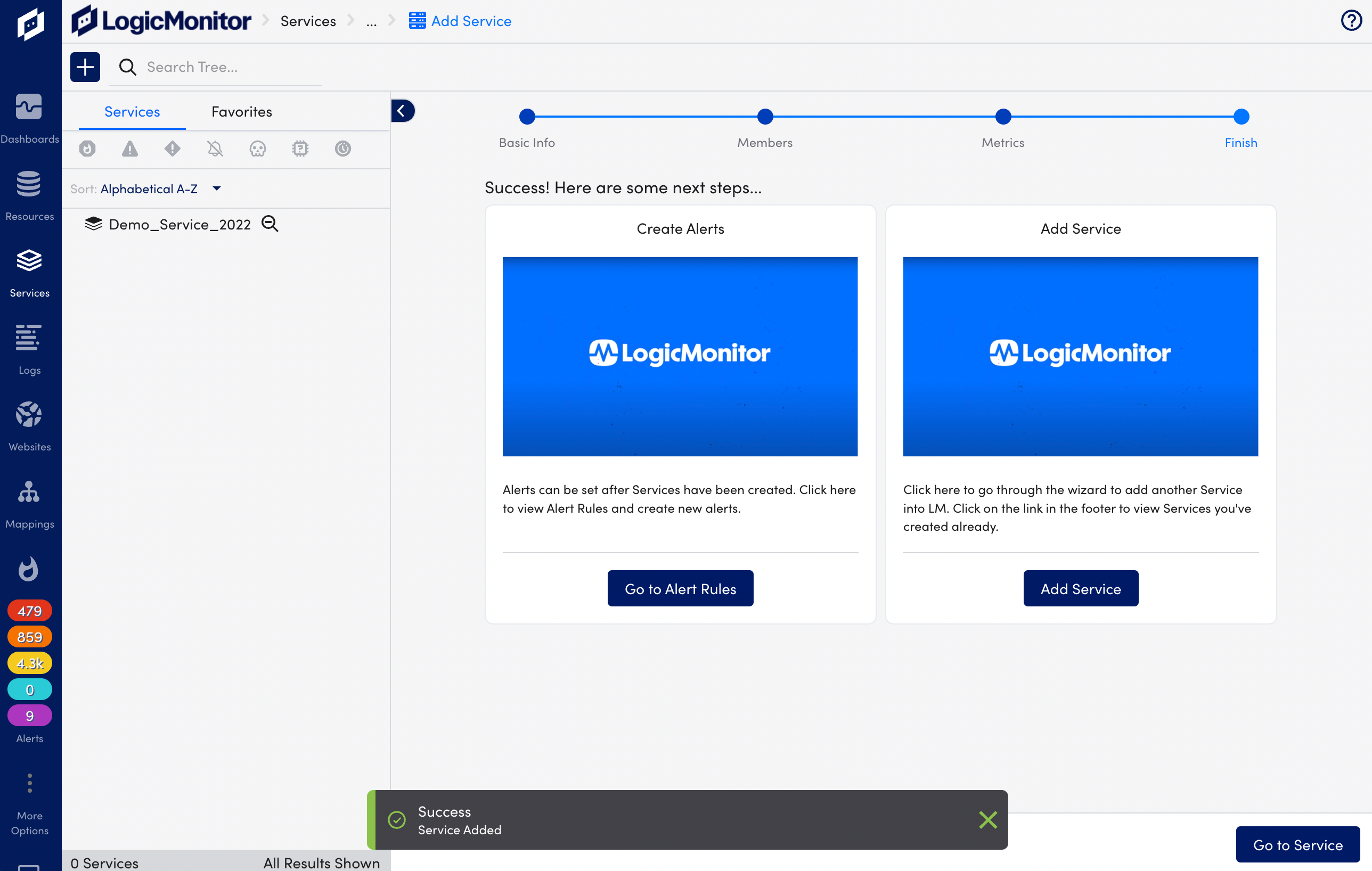The width and height of the screenshot is (1372, 871).
Task: Click the teal 0 alerts badge
Action: click(x=30, y=689)
